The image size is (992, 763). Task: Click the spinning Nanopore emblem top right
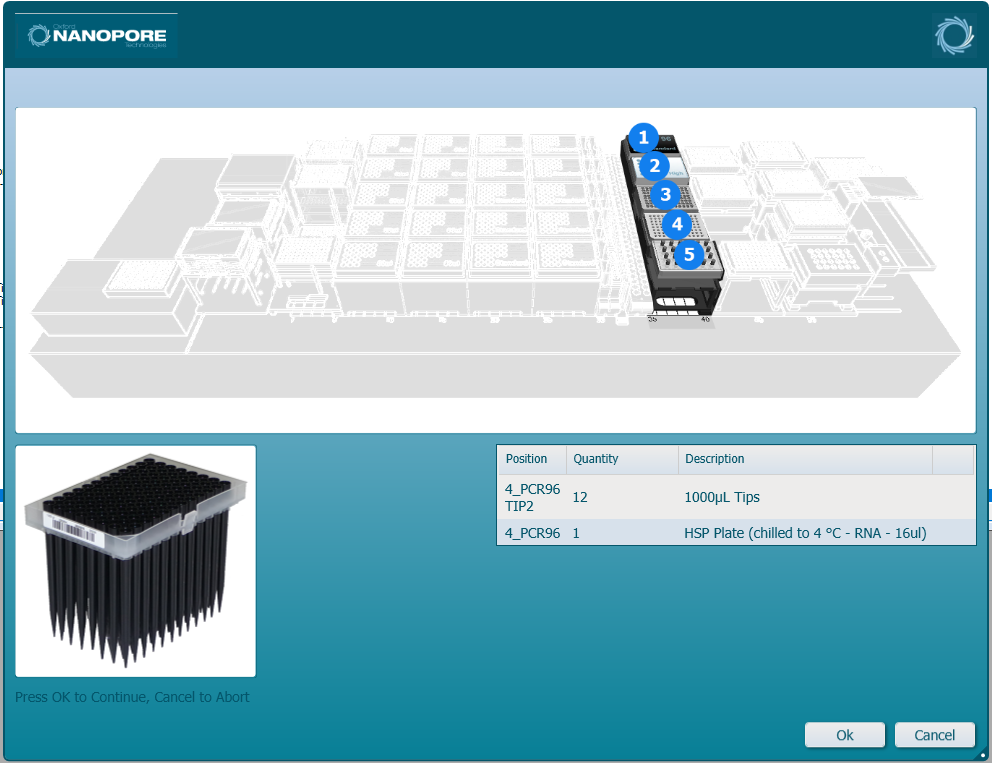[x=953, y=34]
